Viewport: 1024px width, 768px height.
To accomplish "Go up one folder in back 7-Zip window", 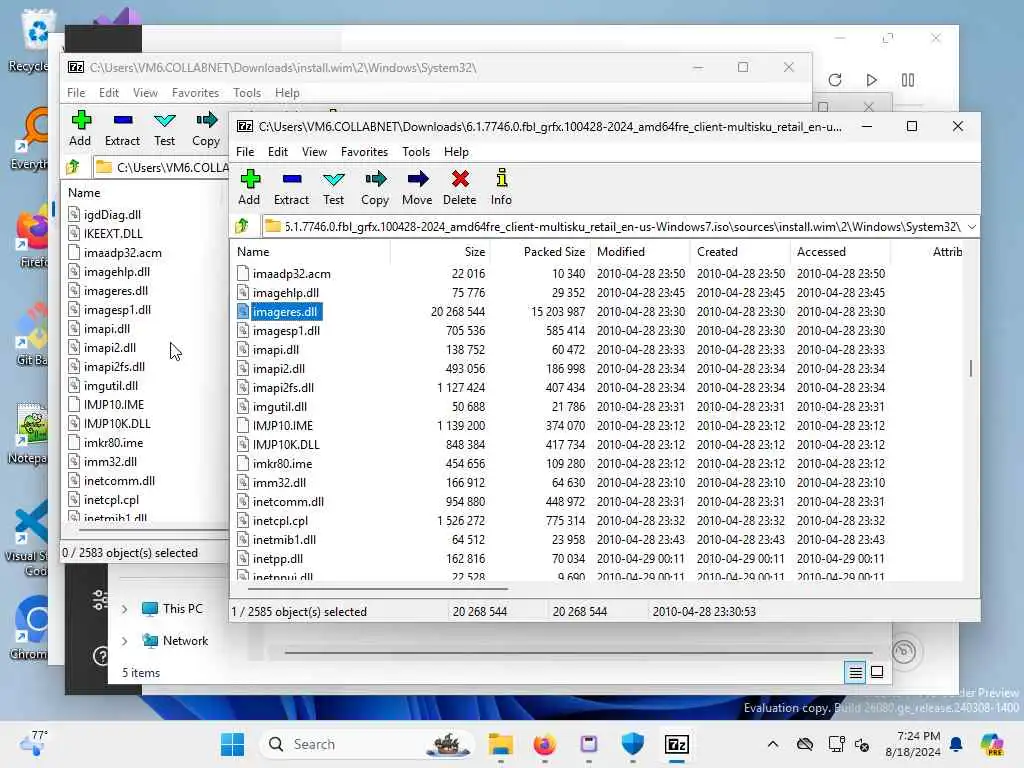I will (73, 167).
